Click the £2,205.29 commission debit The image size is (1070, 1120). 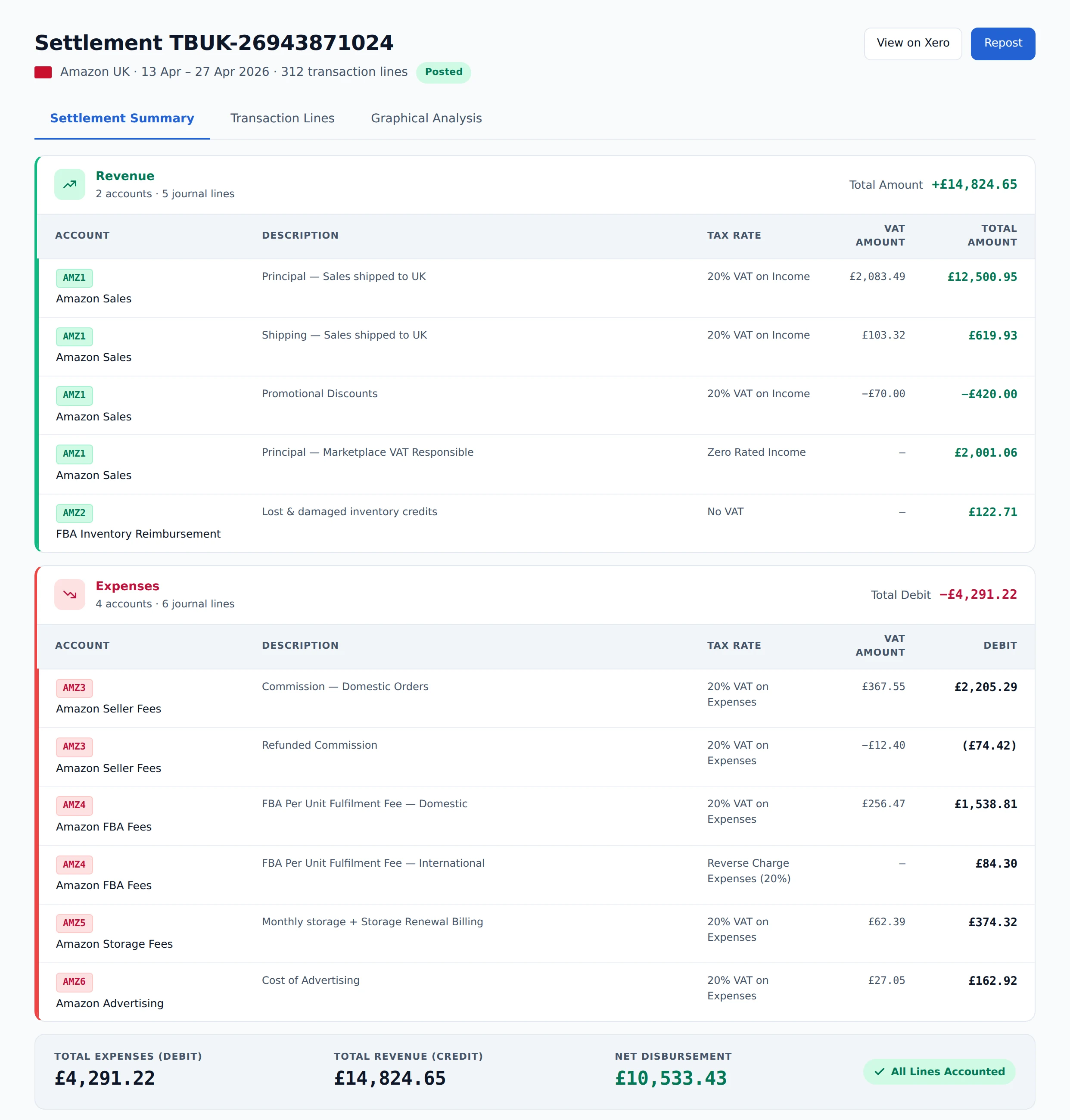[x=986, y=688]
